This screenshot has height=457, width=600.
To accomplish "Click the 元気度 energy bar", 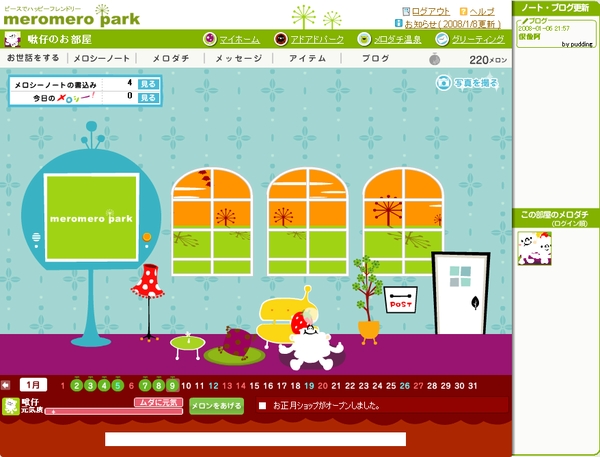I will (114, 411).
